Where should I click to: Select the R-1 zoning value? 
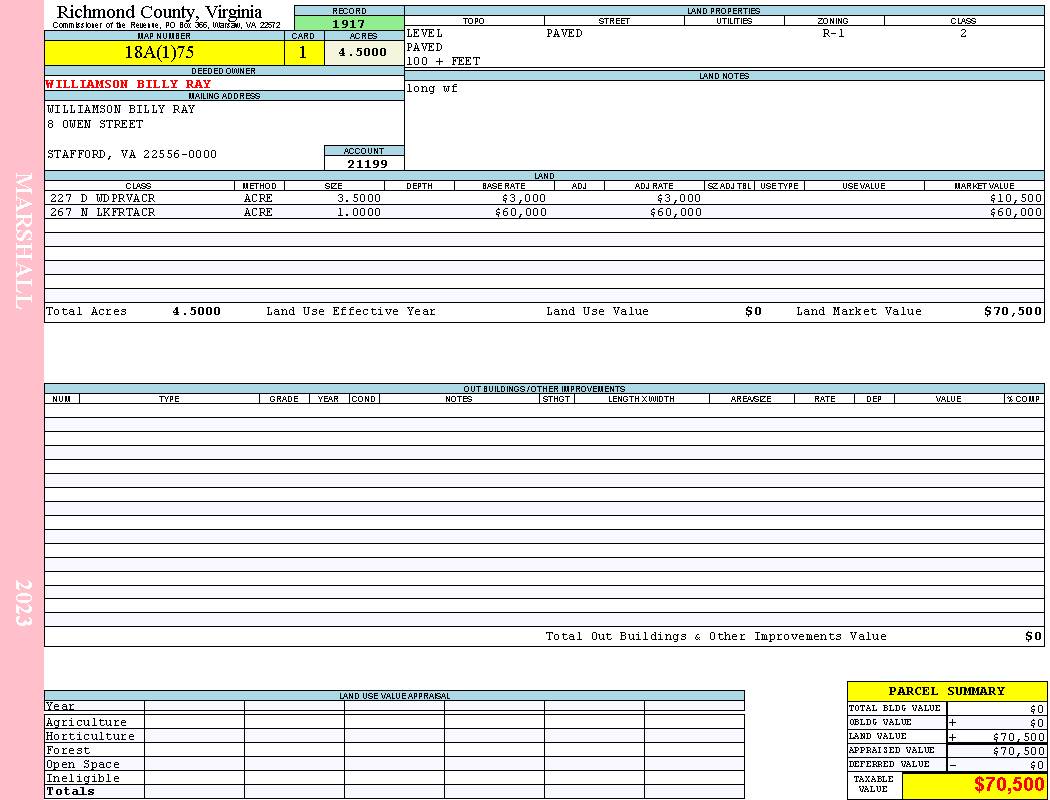[x=834, y=33]
